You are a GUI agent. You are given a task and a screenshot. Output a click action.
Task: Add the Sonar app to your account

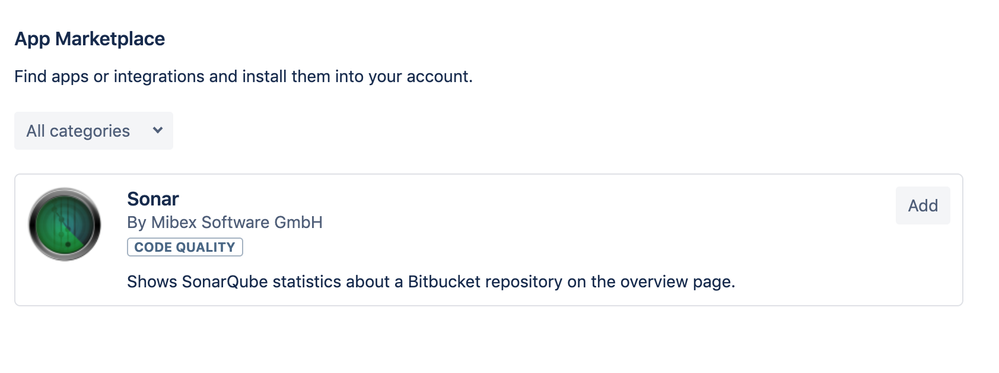923,205
